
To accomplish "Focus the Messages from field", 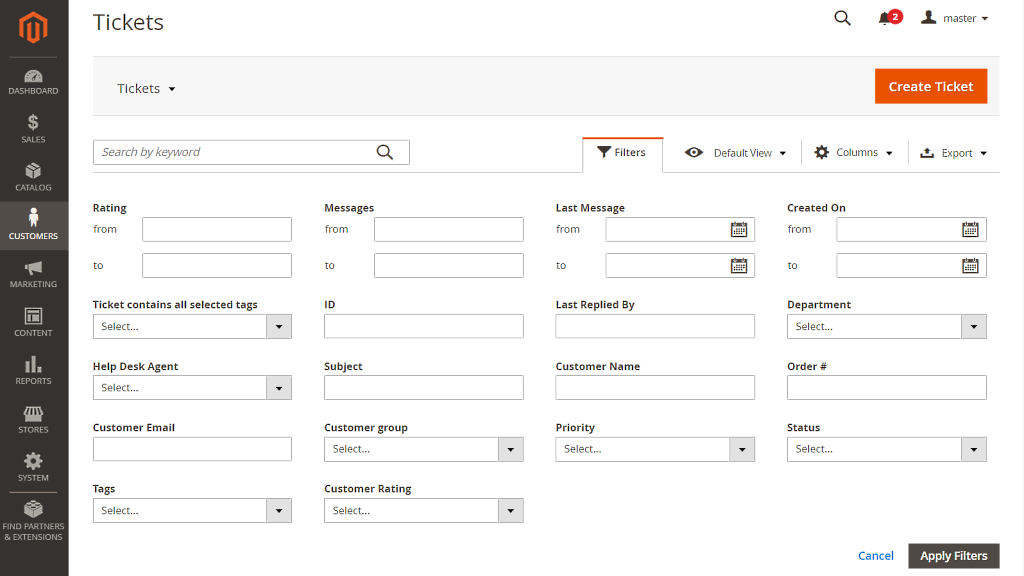I will point(449,229).
